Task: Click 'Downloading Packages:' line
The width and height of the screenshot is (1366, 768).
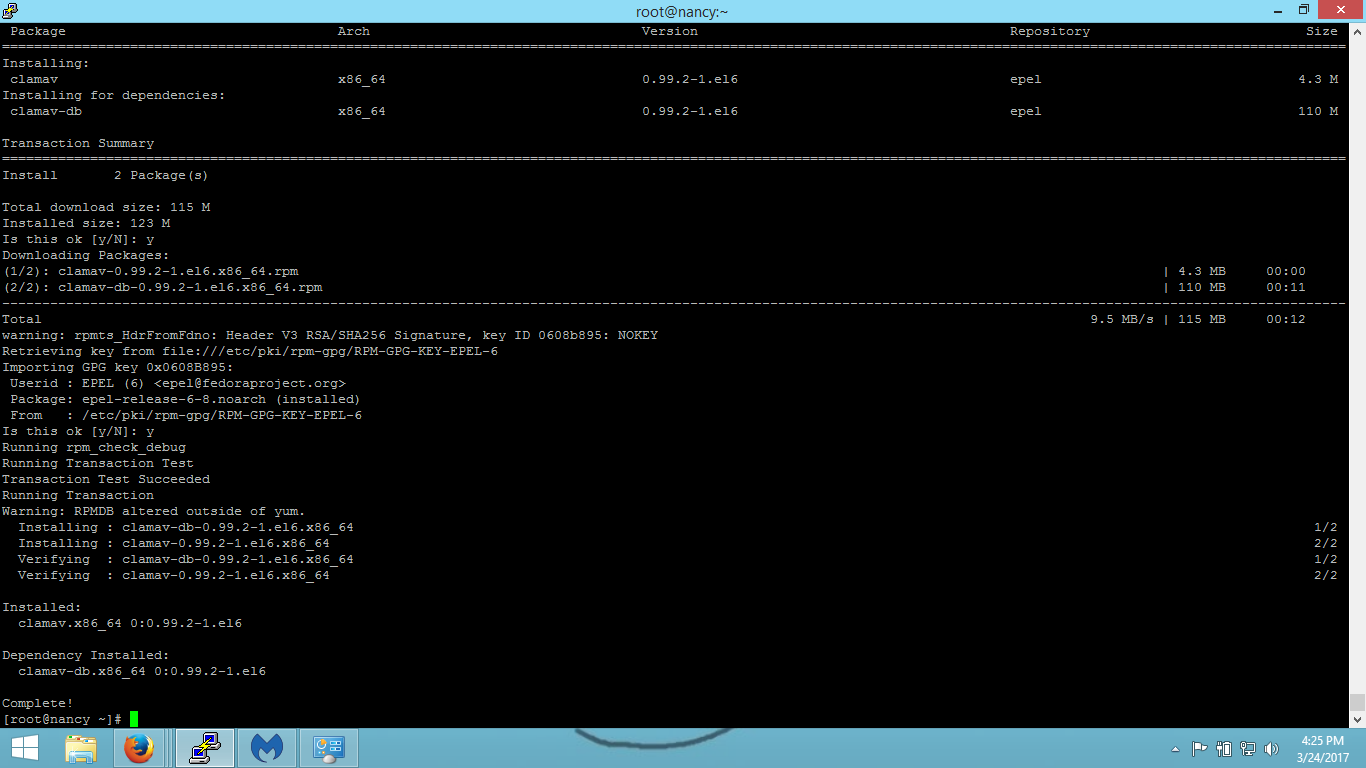Action: point(86,255)
